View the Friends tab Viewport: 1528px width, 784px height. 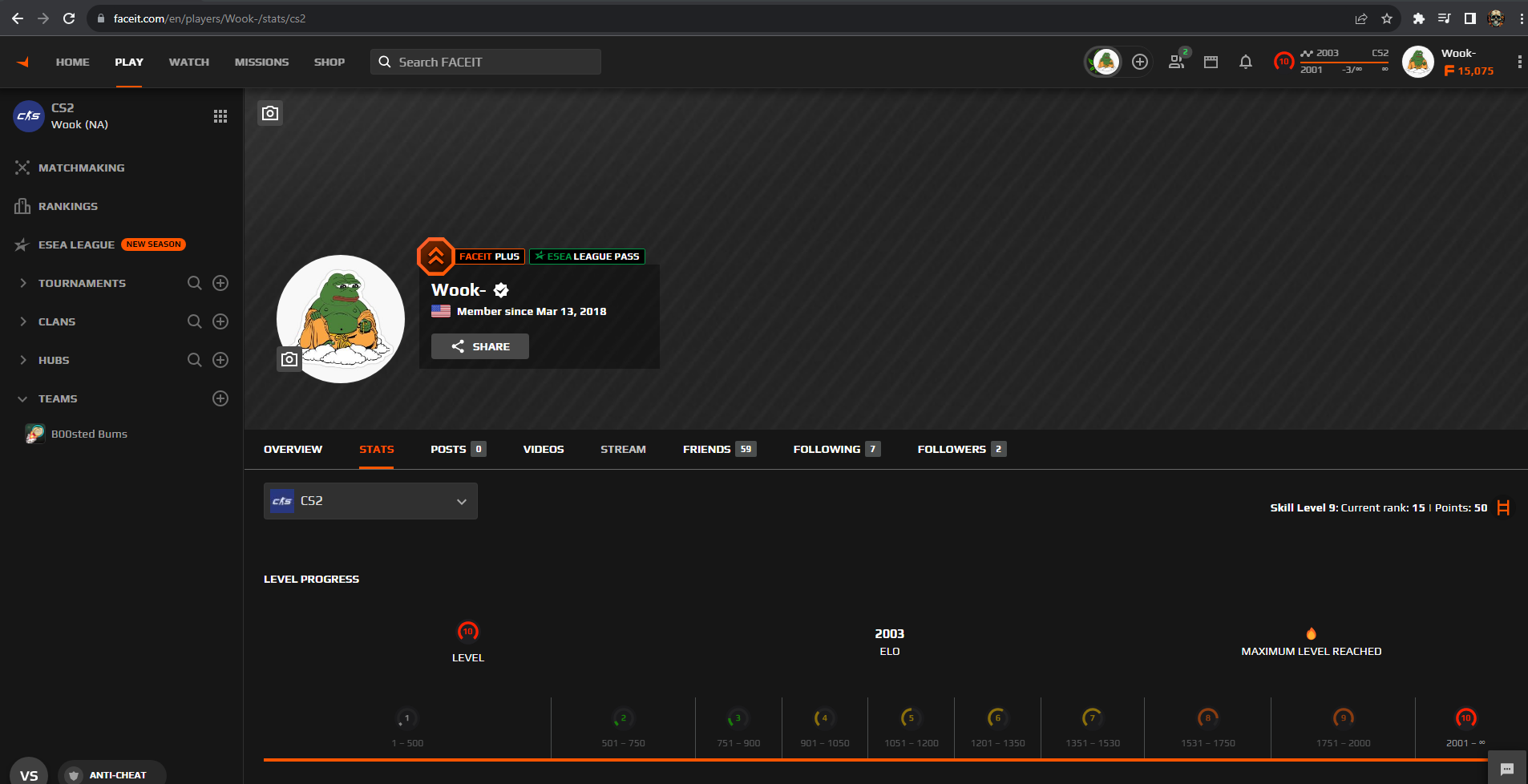pos(719,449)
